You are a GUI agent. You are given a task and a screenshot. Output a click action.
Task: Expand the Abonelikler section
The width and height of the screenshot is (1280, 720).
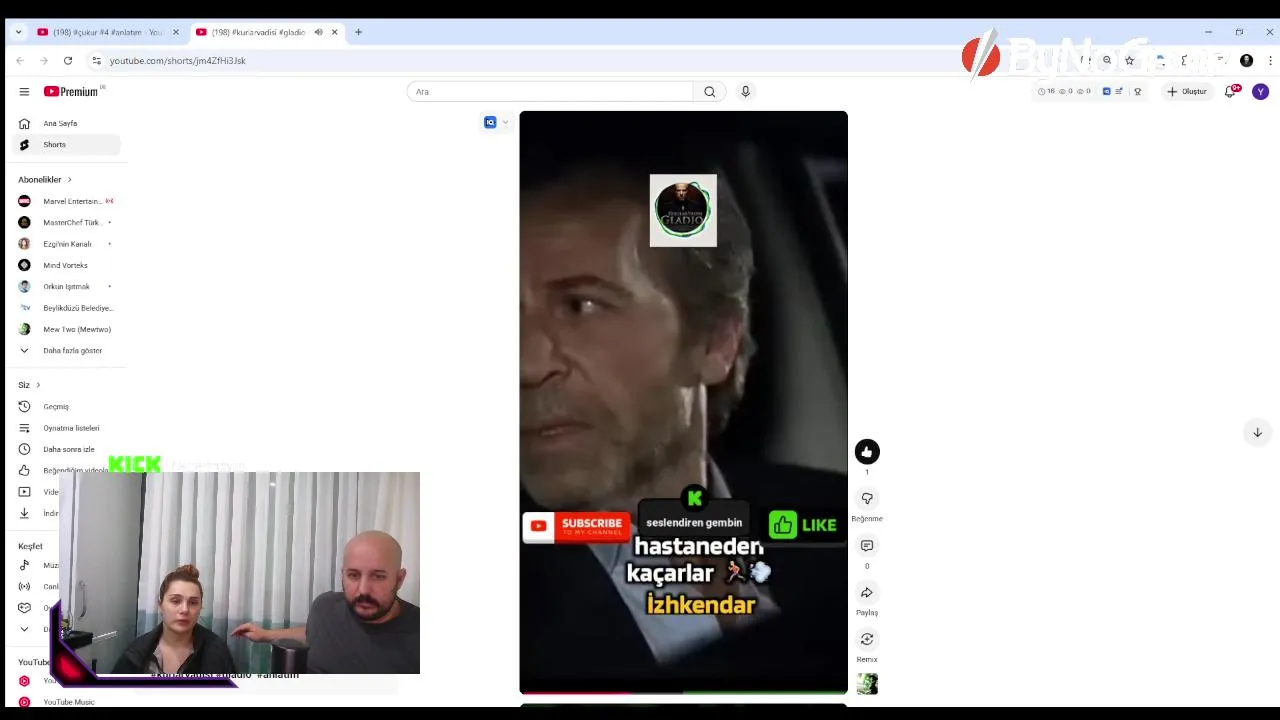coord(44,179)
